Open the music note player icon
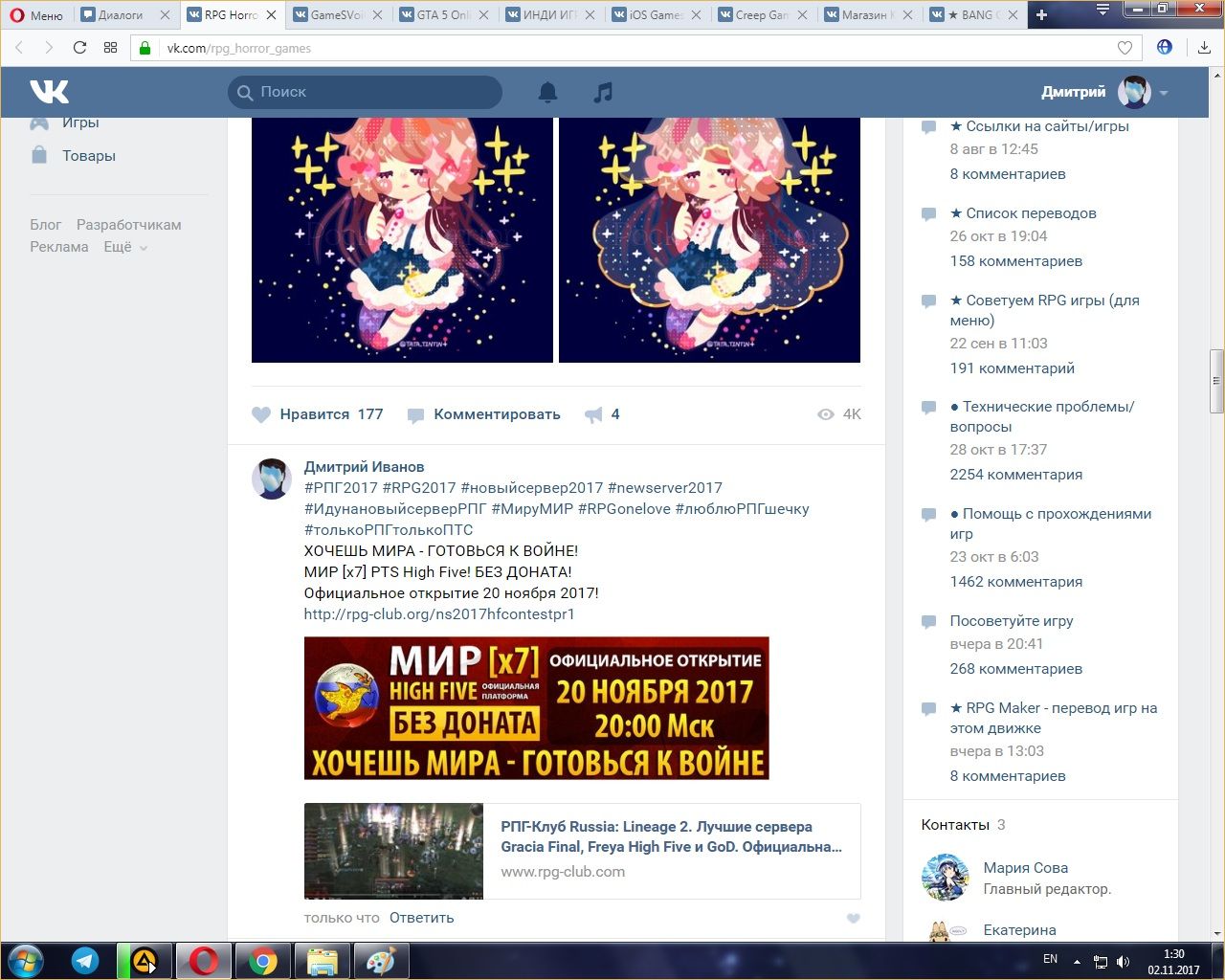This screenshot has height=980, width=1225. [x=602, y=92]
